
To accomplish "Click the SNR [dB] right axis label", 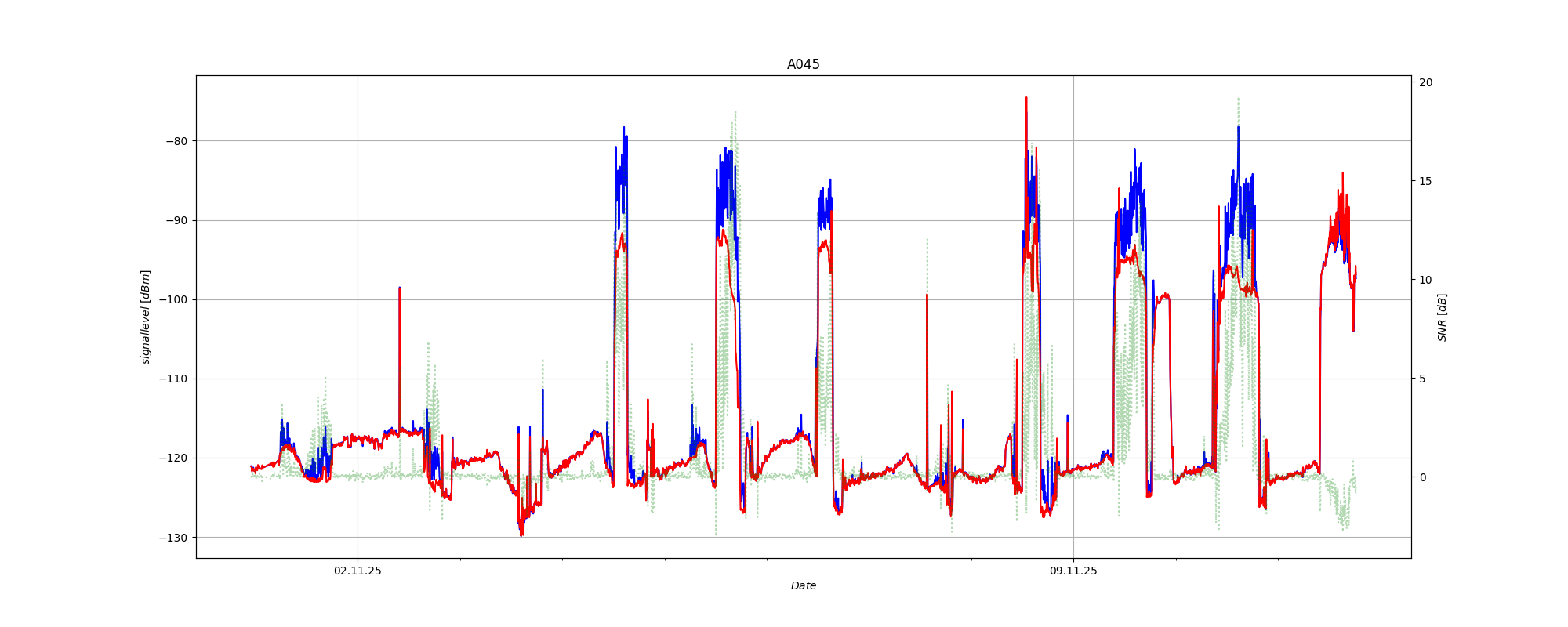I will tap(1442, 317).
